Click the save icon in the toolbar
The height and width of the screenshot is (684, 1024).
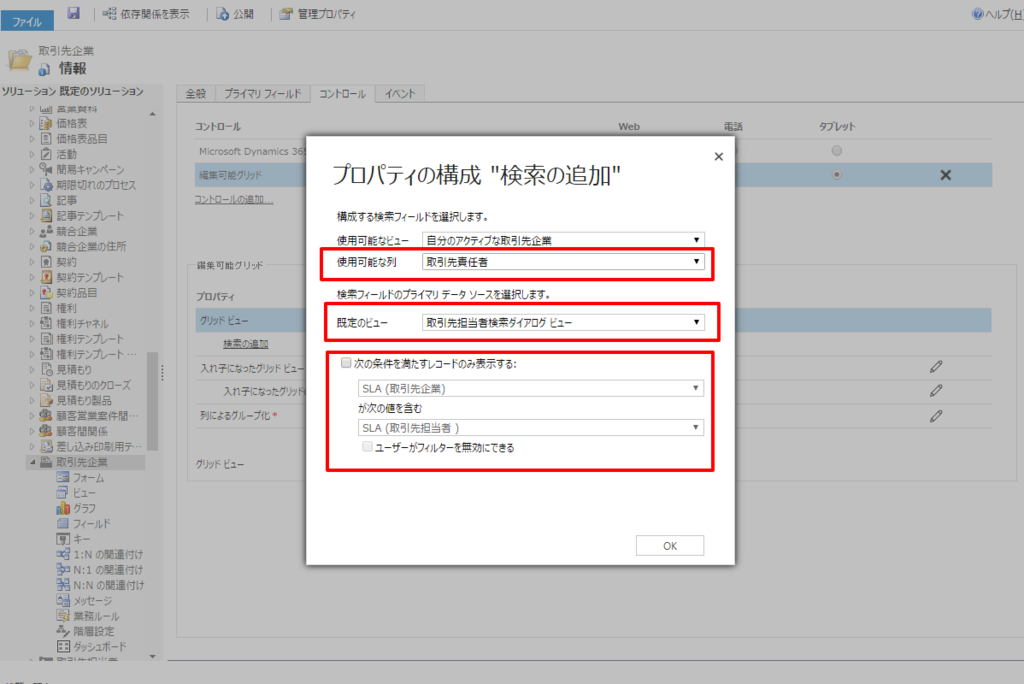point(72,14)
